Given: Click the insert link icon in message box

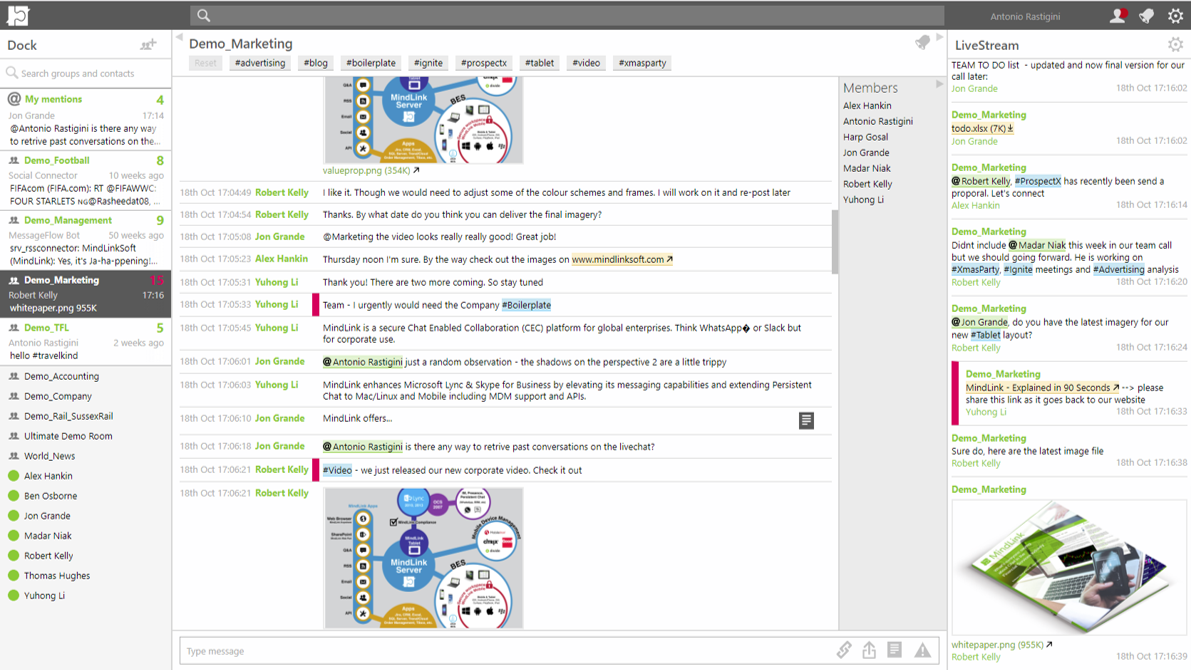Looking at the screenshot, I should pyautogui.click(x=844, y=649).
